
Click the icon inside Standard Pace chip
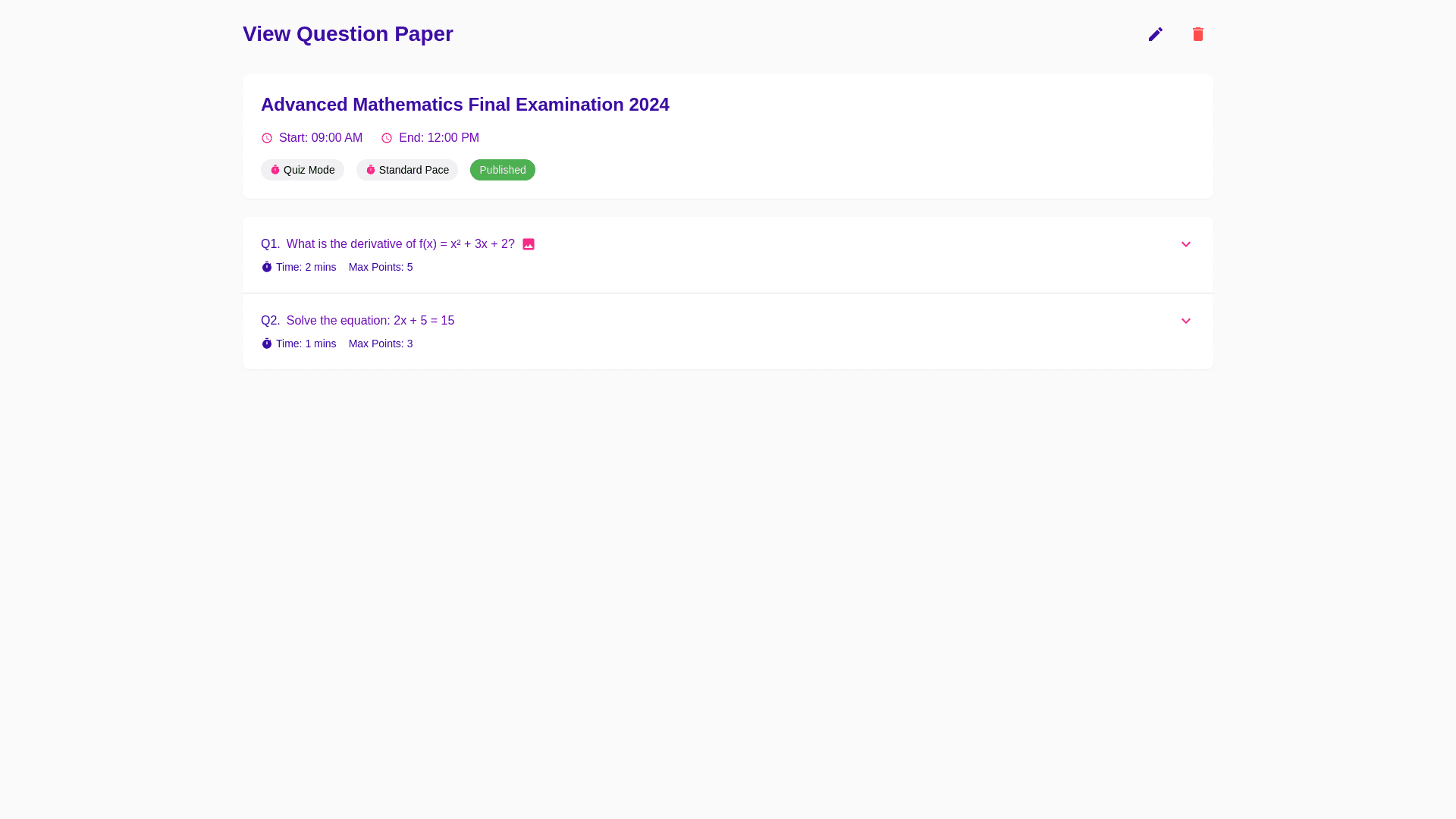click(371, 170)
